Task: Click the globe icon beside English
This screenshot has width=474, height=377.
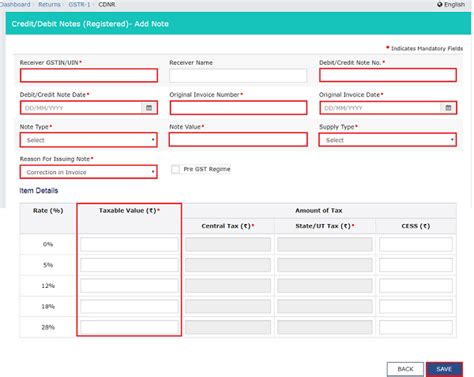Action: coord(440,4)
